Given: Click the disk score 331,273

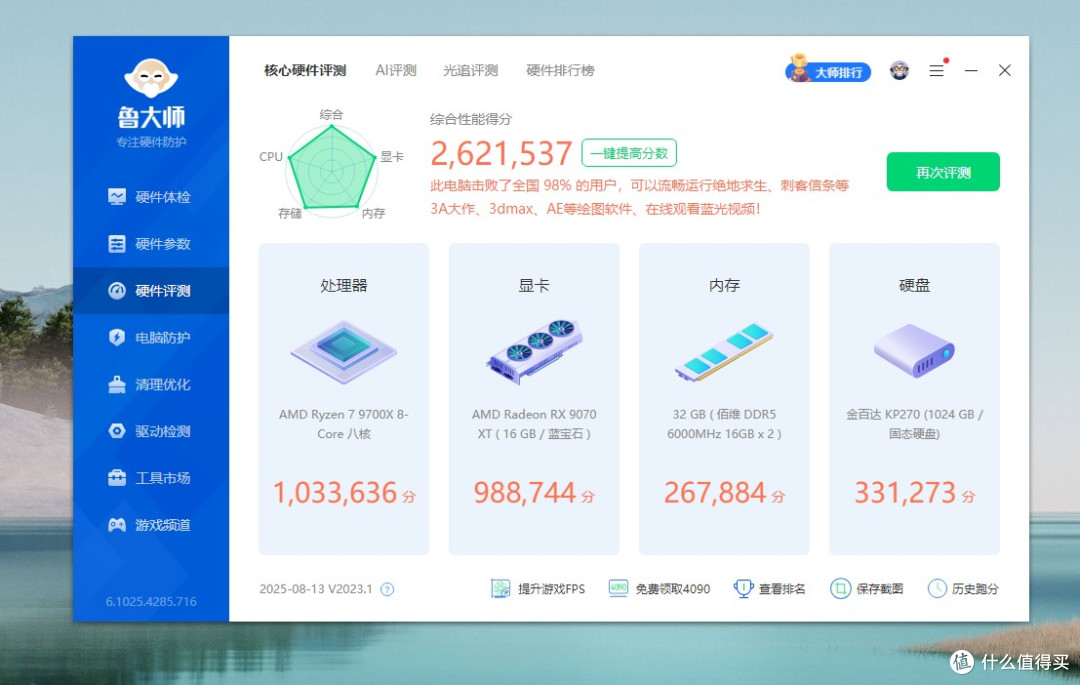Looking at the screenshot, I should (x=905, y=492).
